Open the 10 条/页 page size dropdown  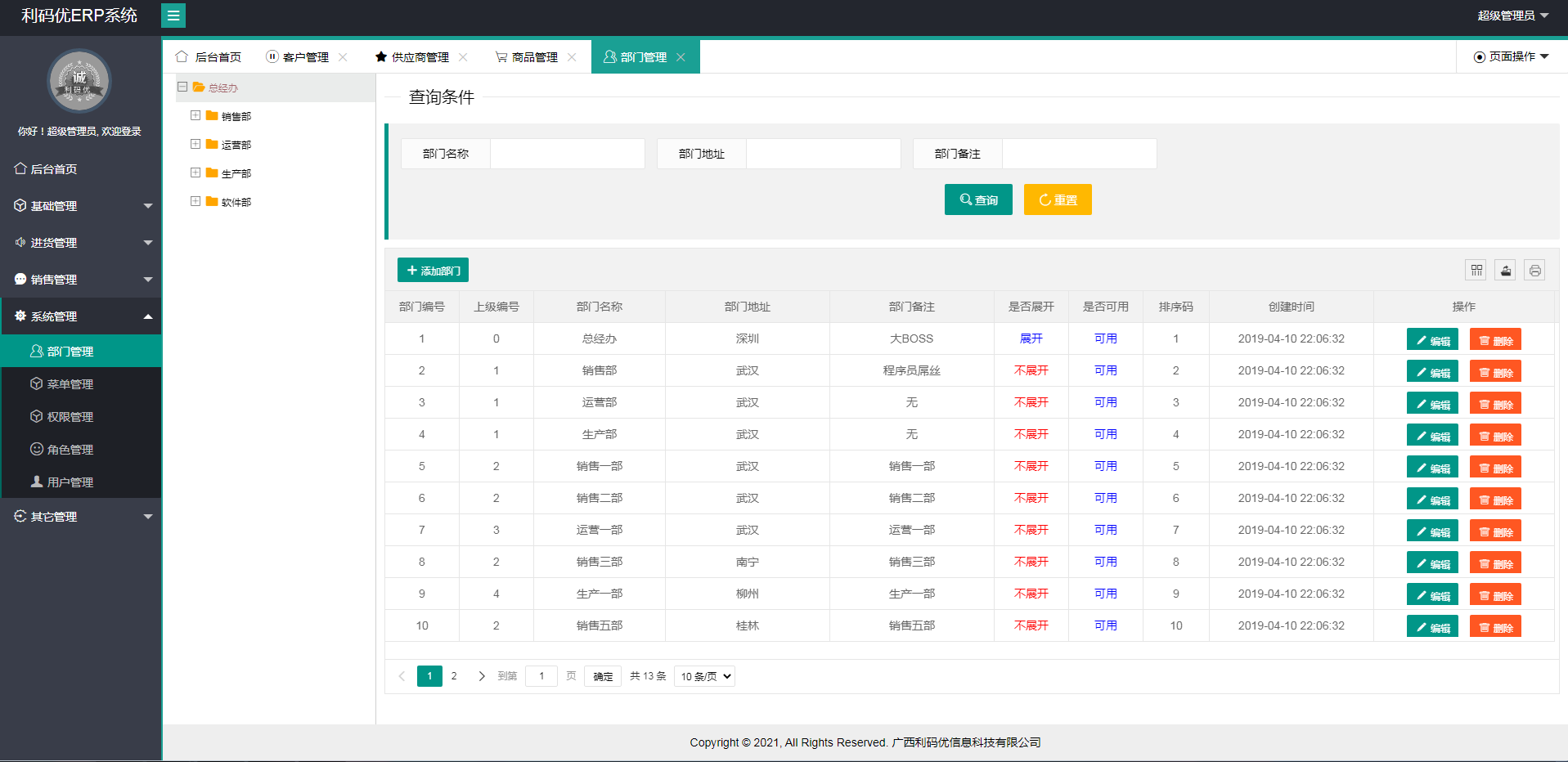coord(704,676)
